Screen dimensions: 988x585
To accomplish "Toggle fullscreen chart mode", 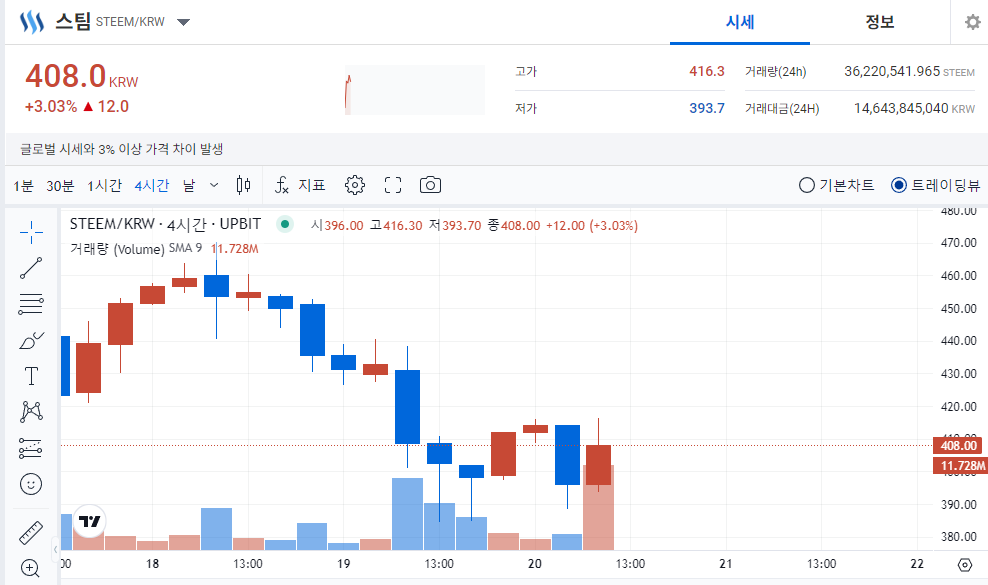I will click(x=393, y=185).
